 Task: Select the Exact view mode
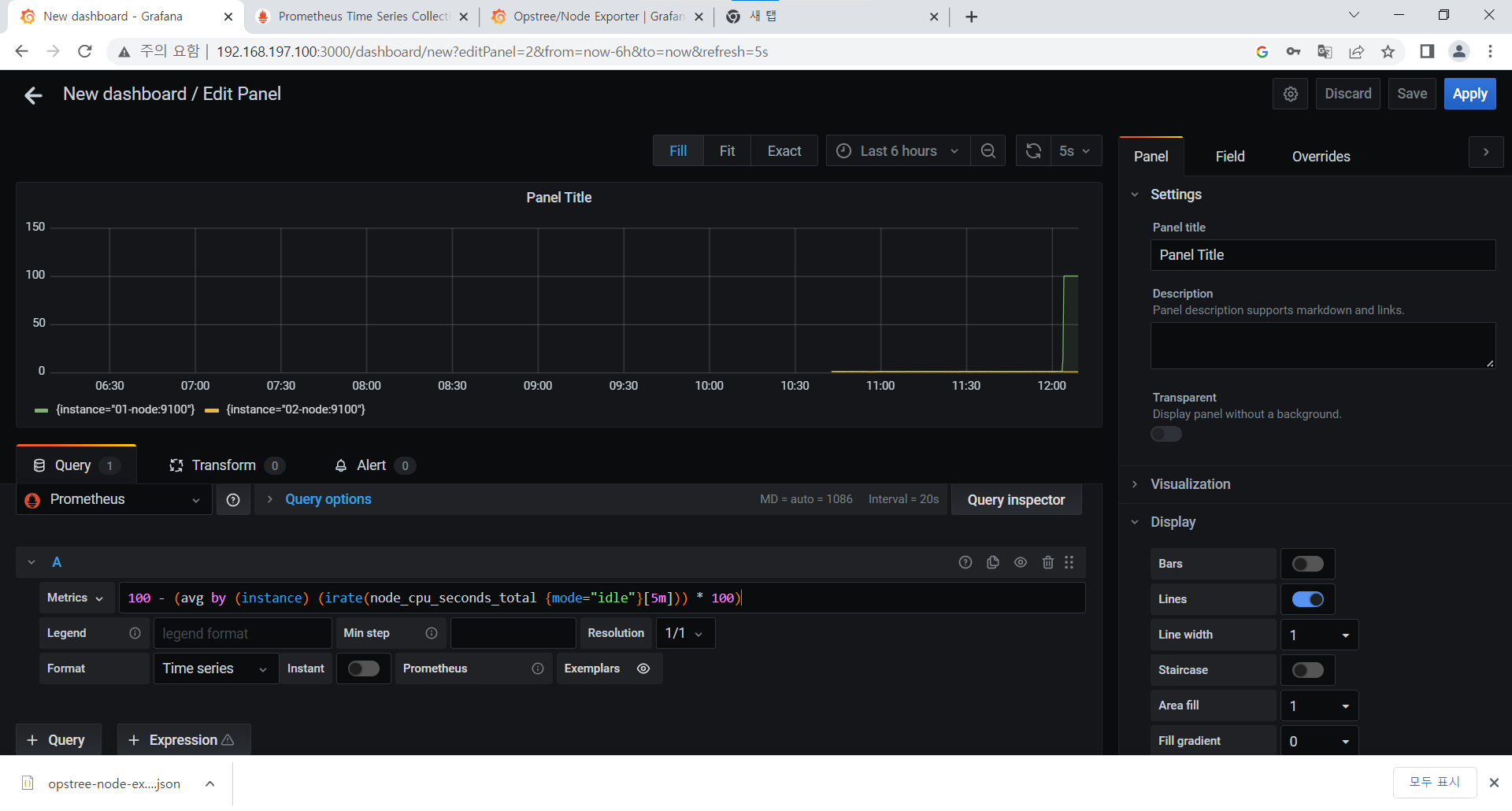tap(784, 151)
